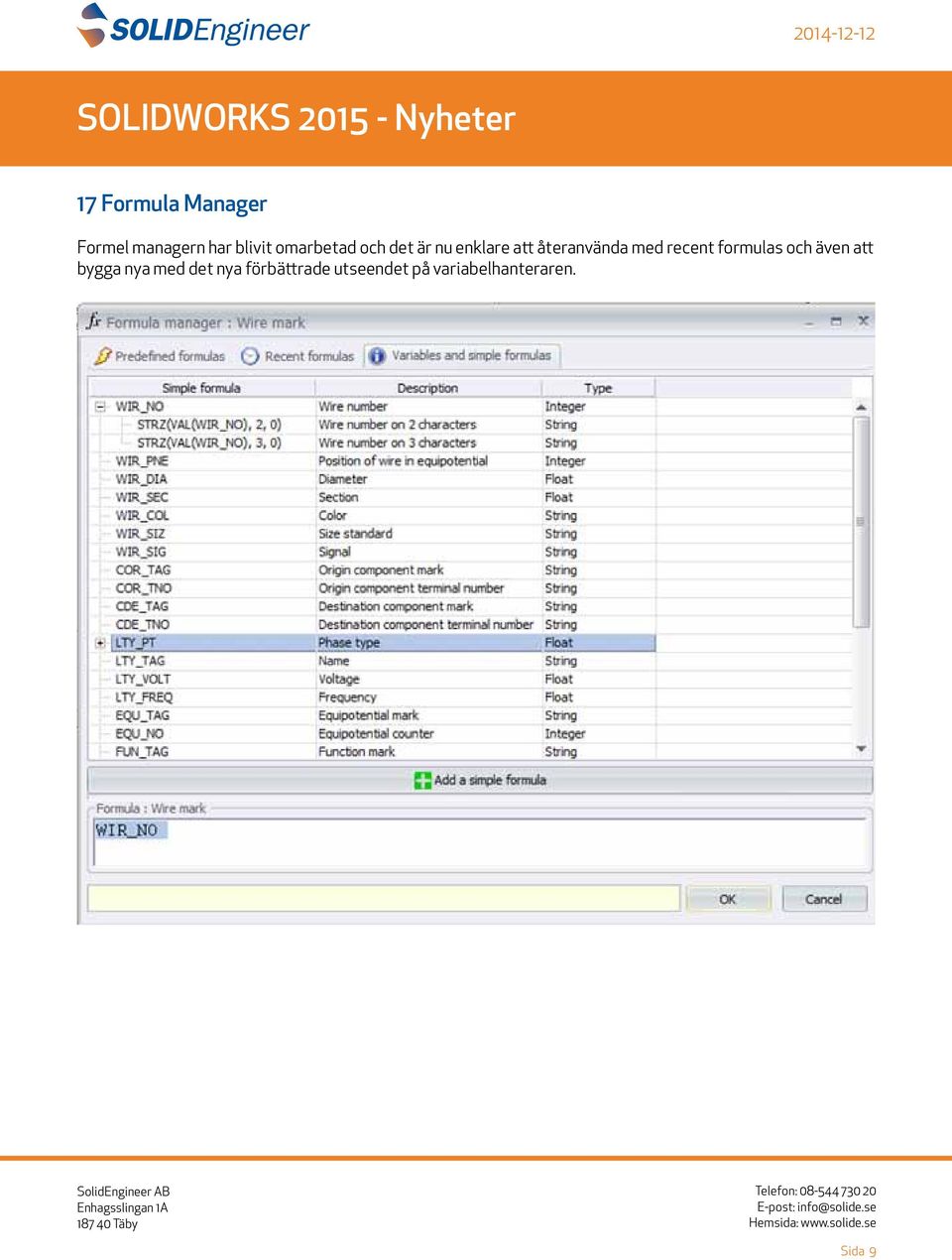The width and height of the screenshot is (952, 1260).
Task: Click the 'Voltage' description cell
Action: tap(338, 680)
